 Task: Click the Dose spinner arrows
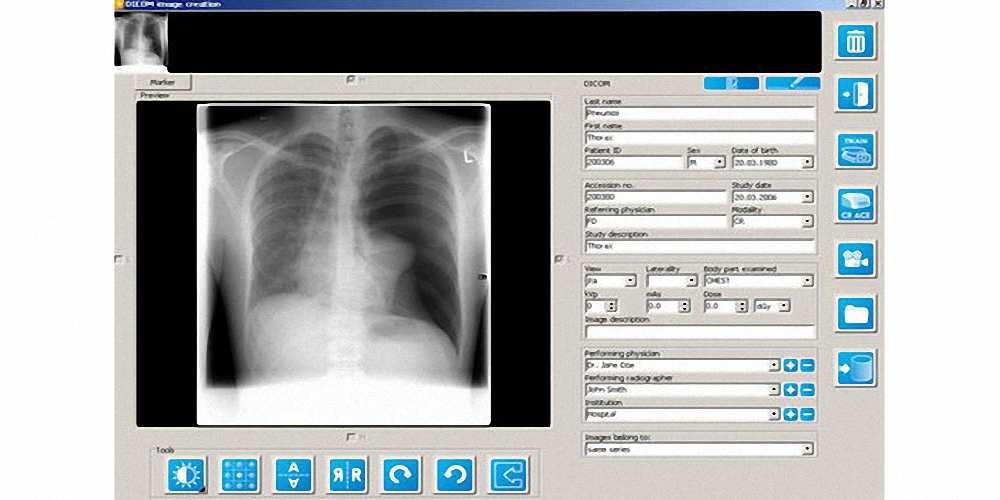(742, 306)
